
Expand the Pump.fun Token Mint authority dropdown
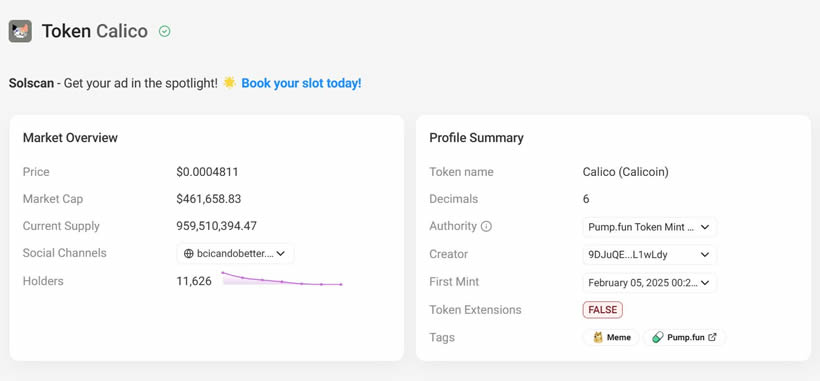coord(649,227)
